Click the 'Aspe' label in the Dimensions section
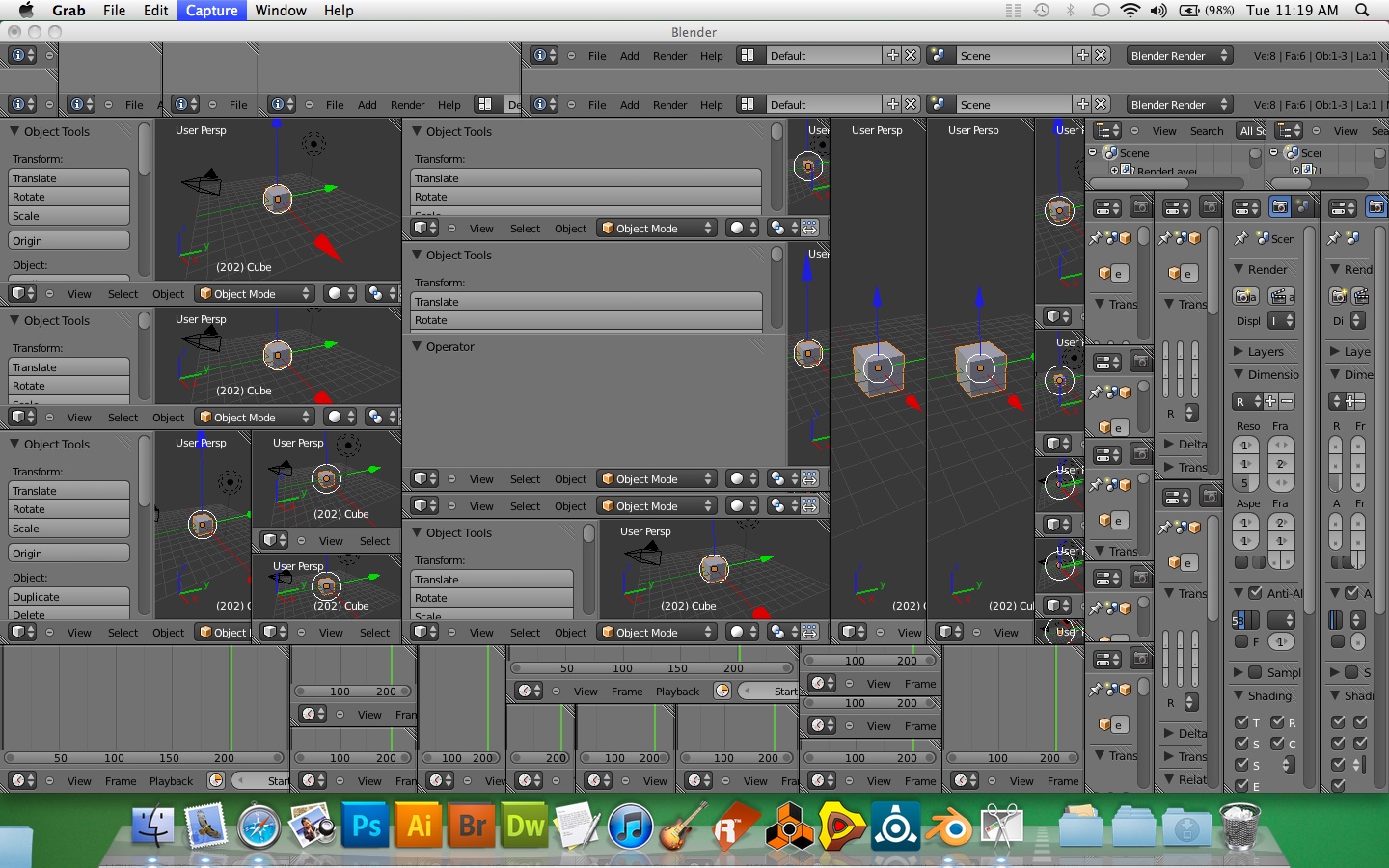 pos(1248,503)
